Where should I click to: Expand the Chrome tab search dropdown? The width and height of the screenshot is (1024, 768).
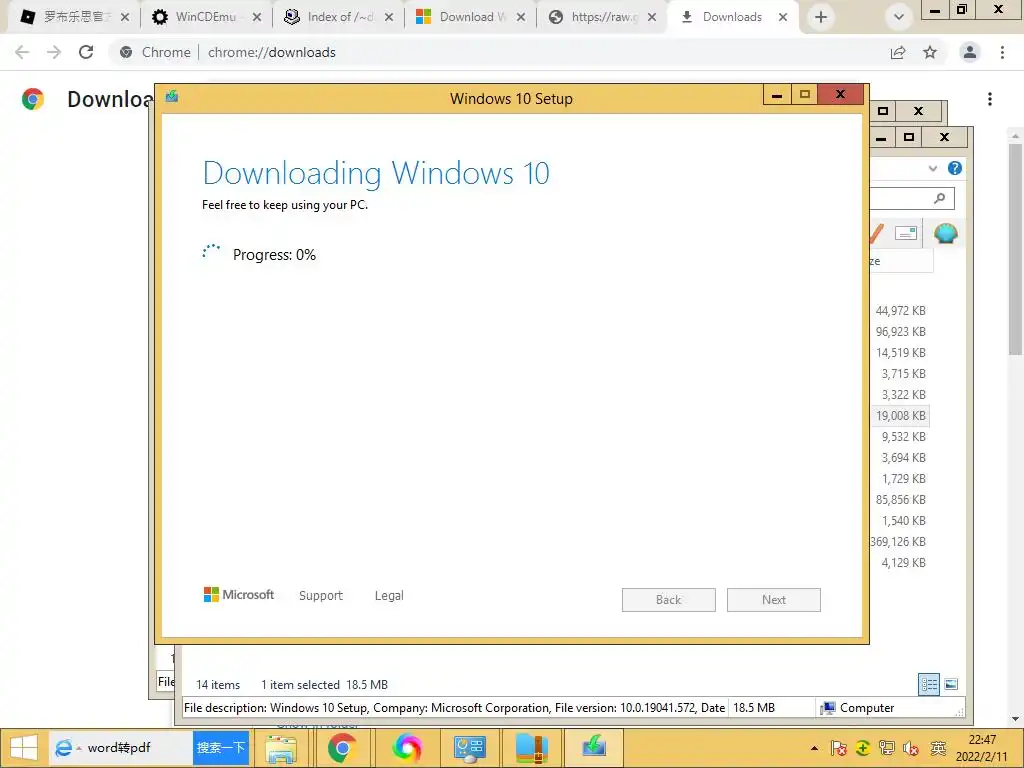(x=899, y=17)
